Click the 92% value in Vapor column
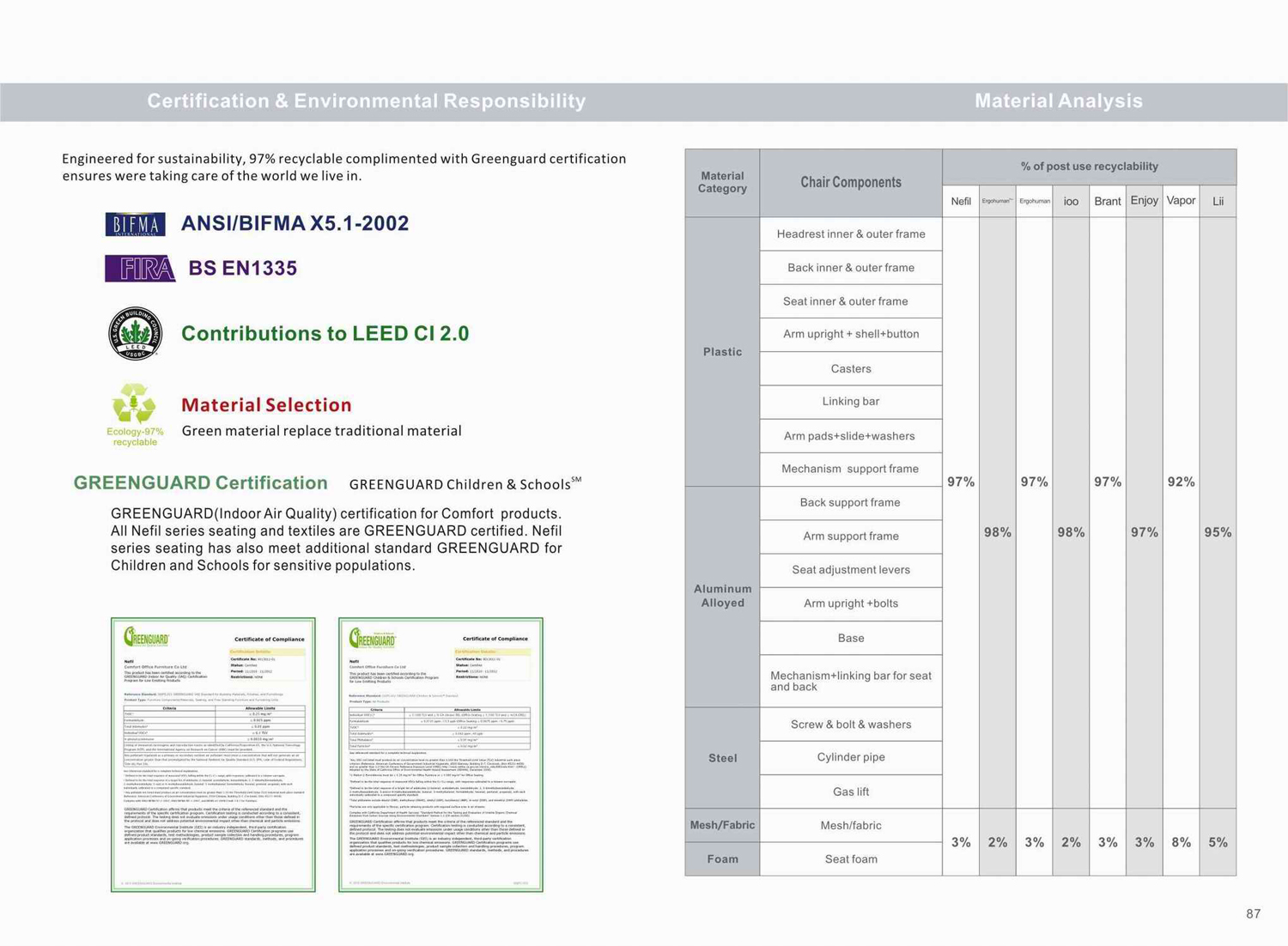 (x=1181, y=482)
